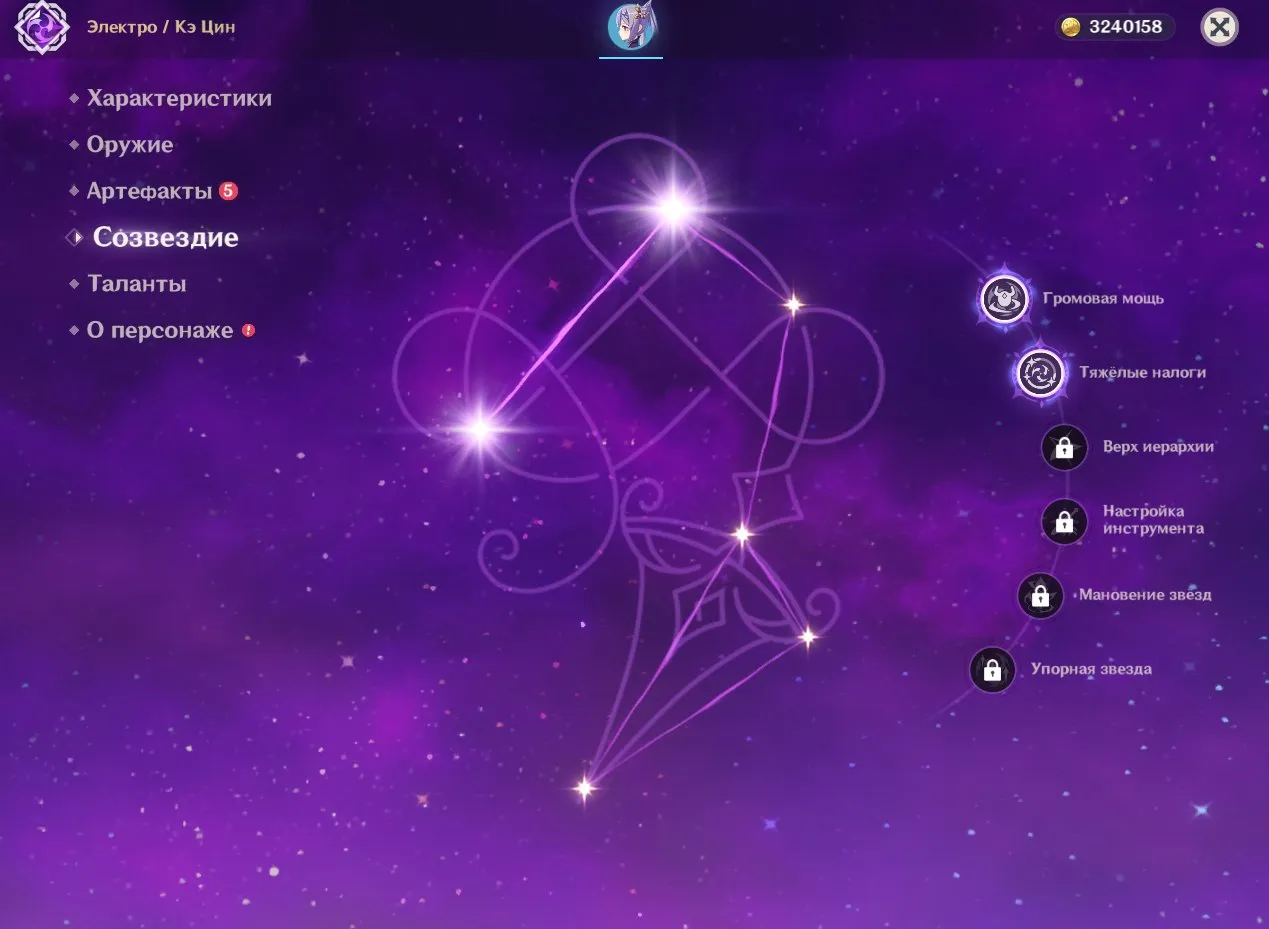Click the locked Упорная звезда icon
1269x929 pixels.
(x=992, y=670)
